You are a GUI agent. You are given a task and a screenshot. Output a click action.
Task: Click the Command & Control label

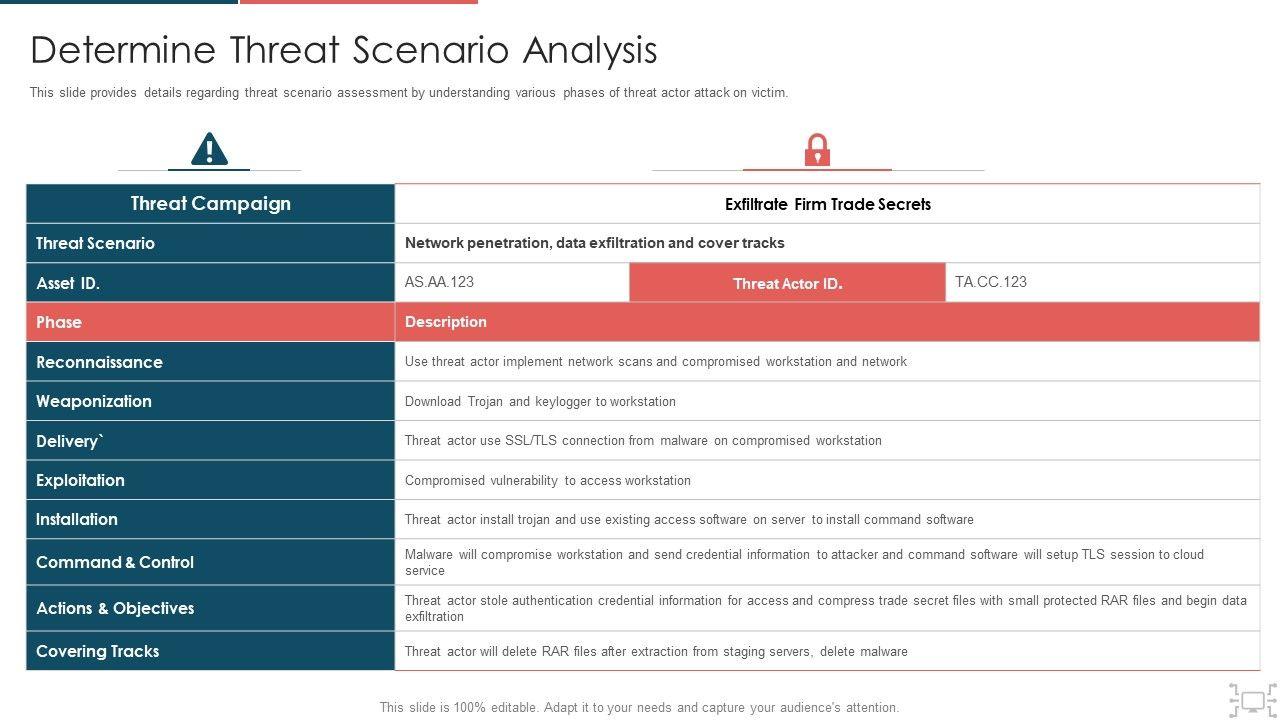[x=115, y=562]
